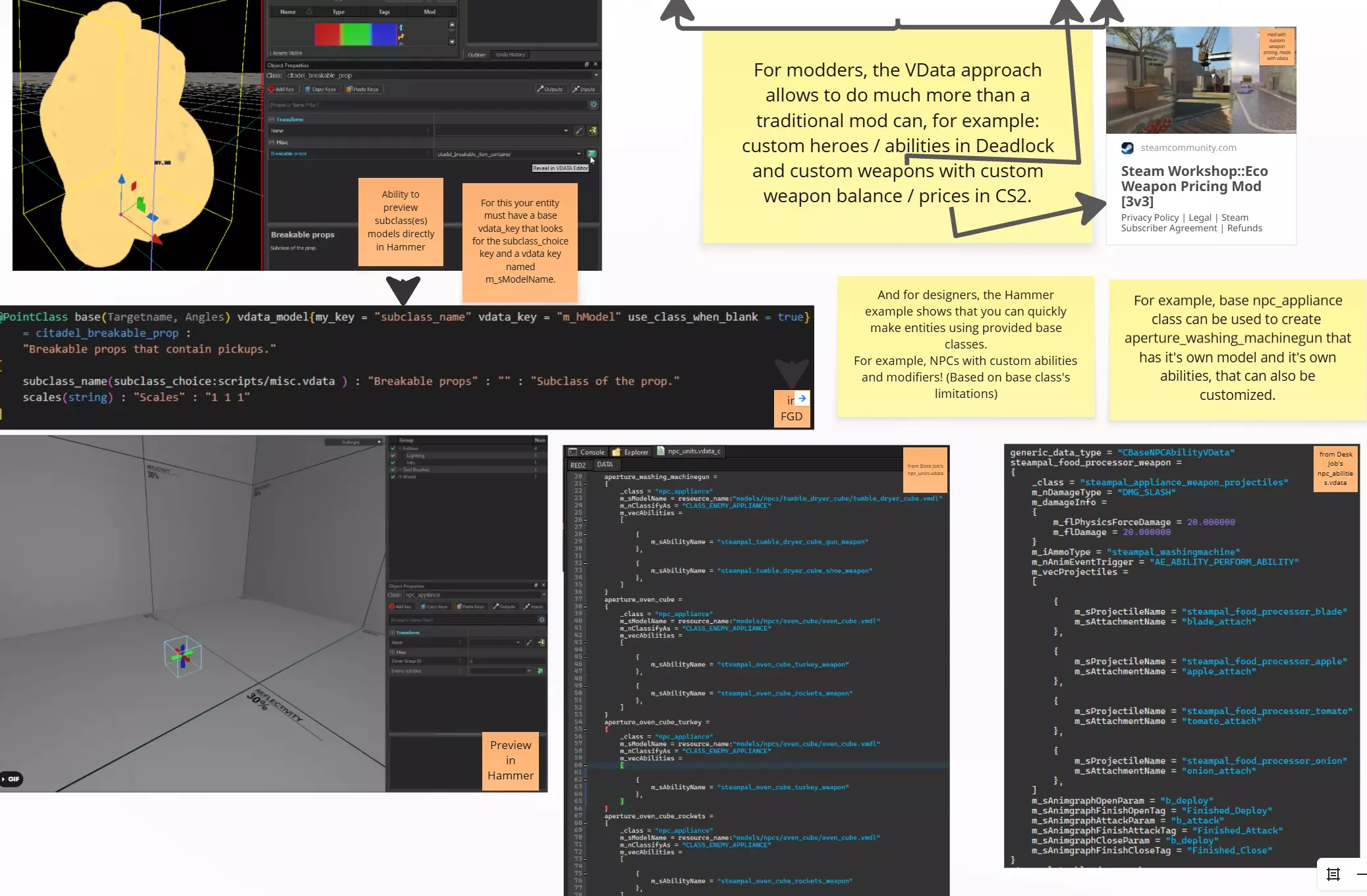Open the Refunds link
The image size is (1367, 896).
tap(1244, 228)
